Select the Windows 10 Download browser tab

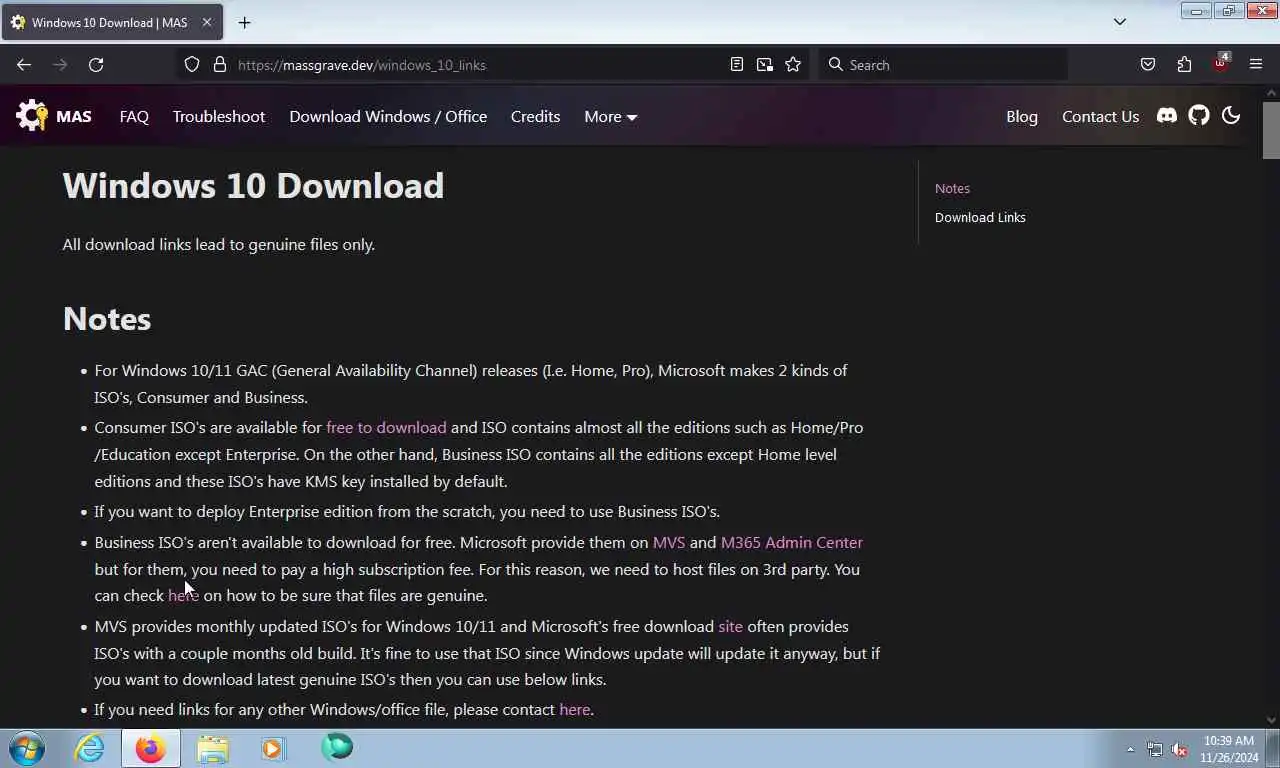pyautogui.click(x=112, y=22)
